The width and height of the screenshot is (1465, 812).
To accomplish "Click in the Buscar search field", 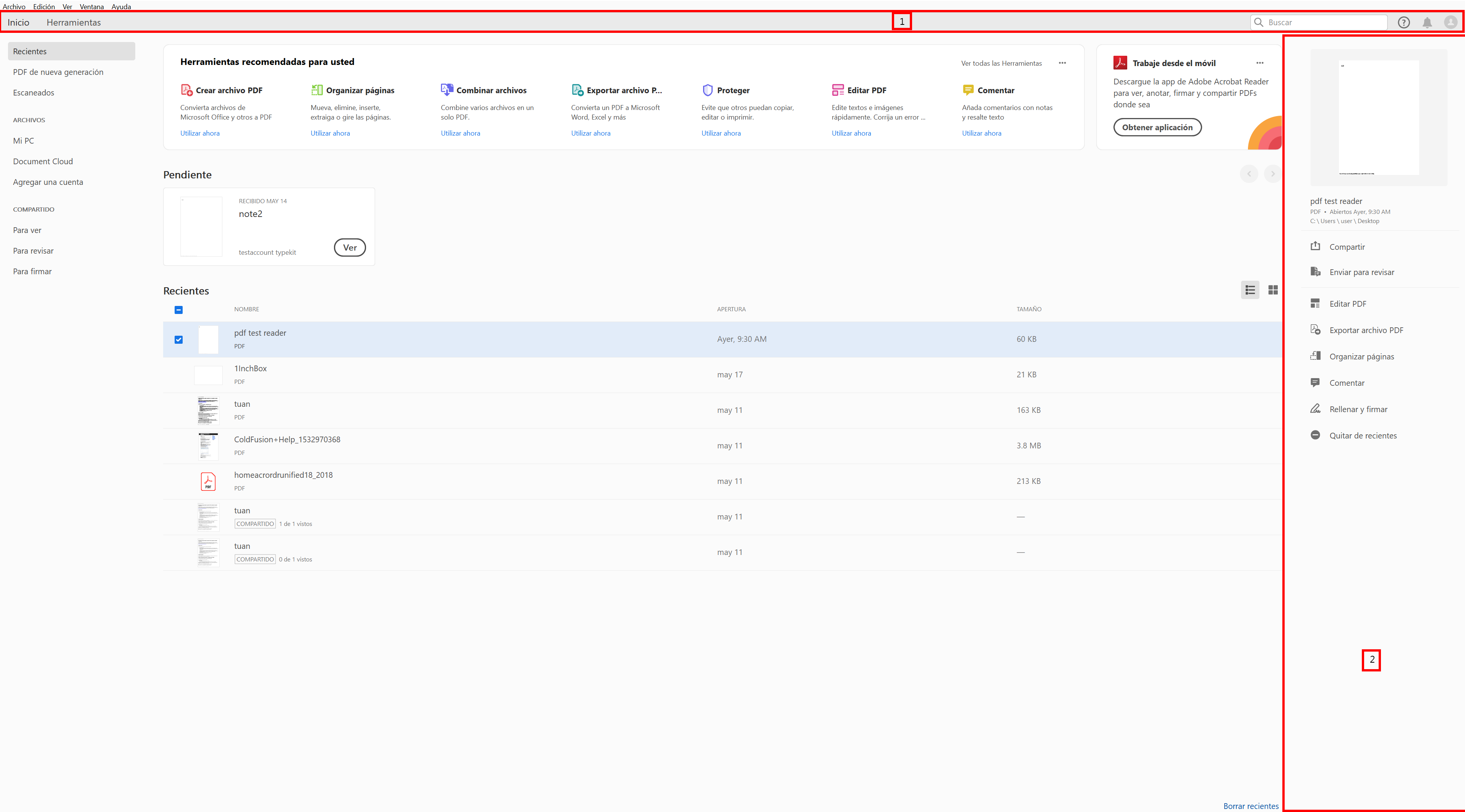I will 1325,22.
